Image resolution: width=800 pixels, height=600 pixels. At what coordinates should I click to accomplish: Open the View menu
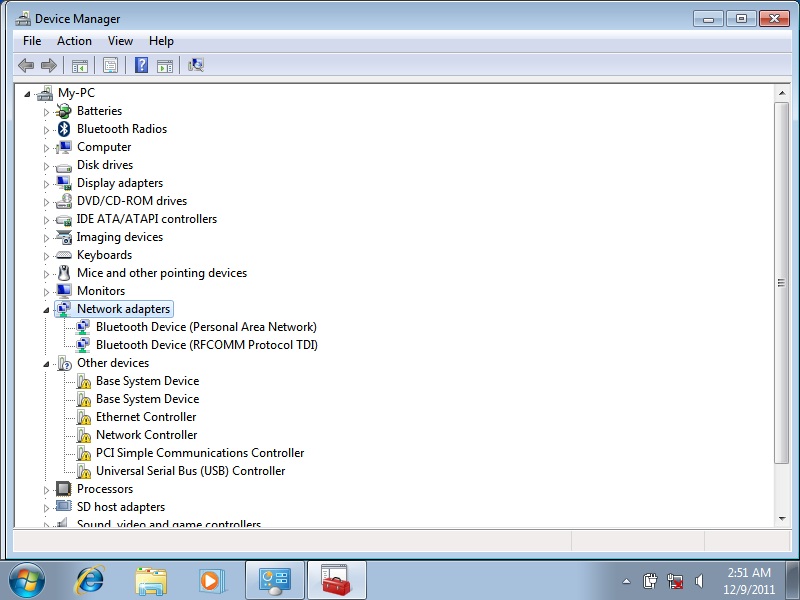coord(120,41)
